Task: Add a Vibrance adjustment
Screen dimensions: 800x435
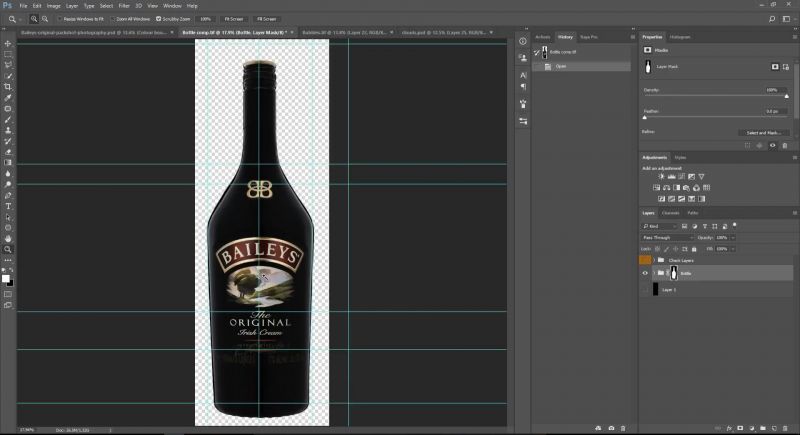Action: point(702,176)
